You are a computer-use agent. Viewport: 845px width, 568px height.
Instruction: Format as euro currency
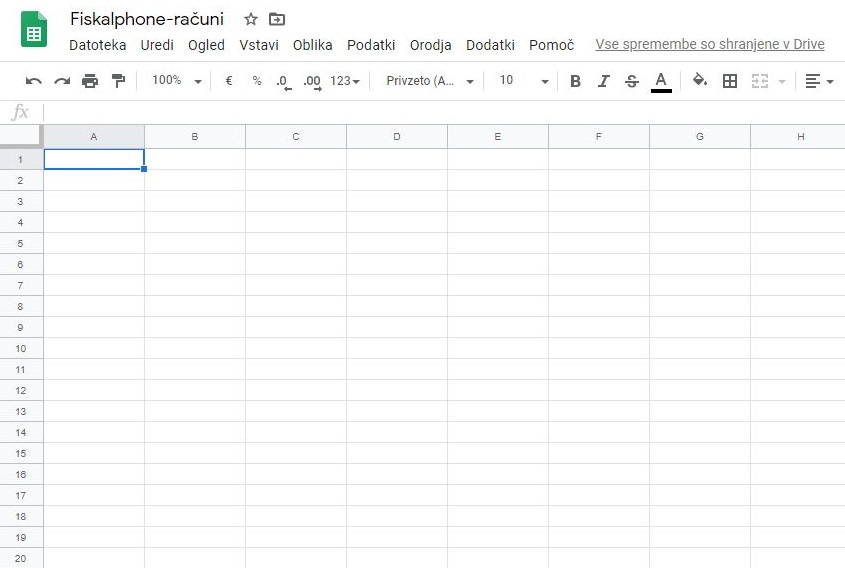tap(228, 81)
